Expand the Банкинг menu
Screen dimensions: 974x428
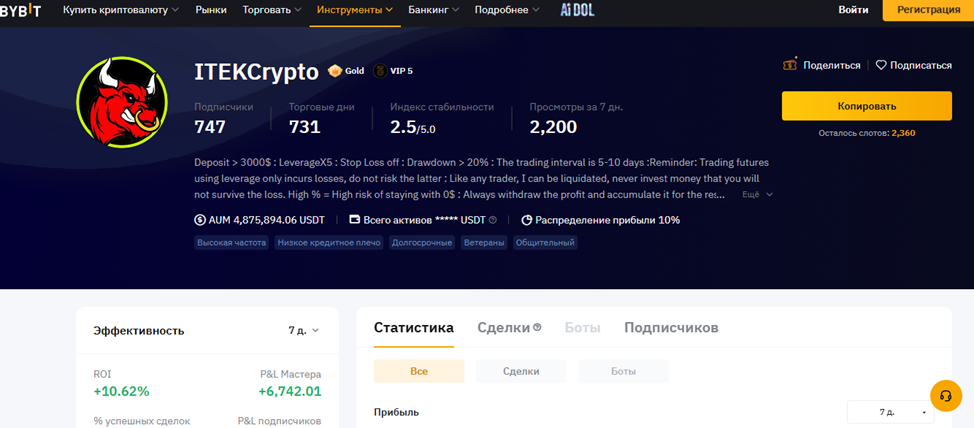click(x=434, y=10)
